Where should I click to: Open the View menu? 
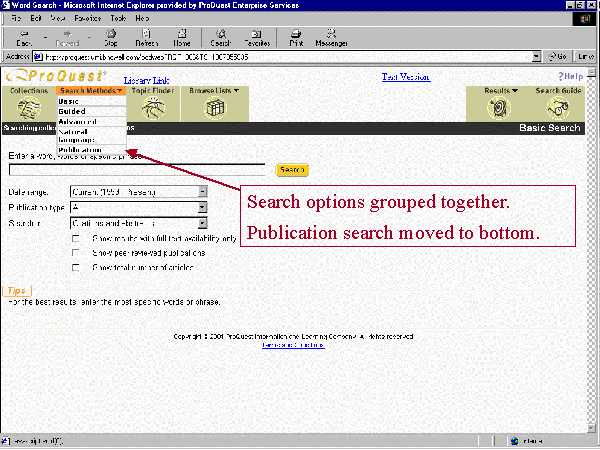58,18
